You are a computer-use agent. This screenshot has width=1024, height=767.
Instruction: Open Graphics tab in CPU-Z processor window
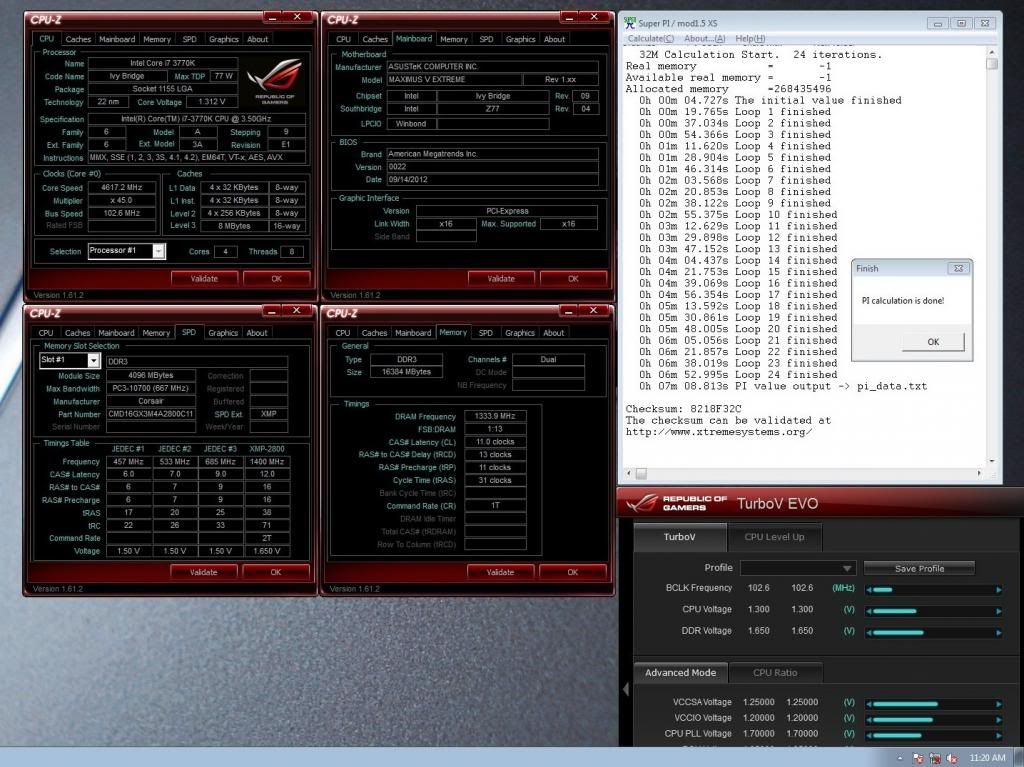pyautogui.click(x=223, y=39)
